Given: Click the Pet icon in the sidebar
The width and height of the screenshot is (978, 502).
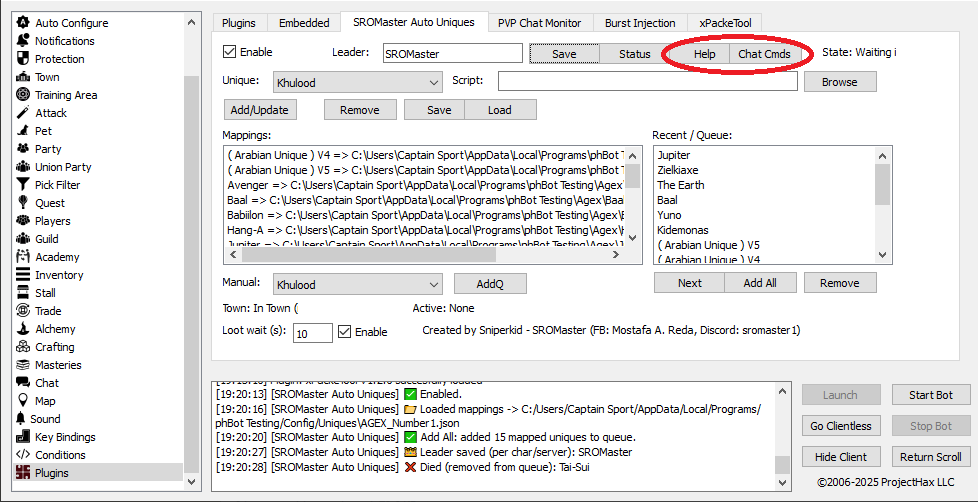Looking at the screenshot, I should (x=22, y=131).
